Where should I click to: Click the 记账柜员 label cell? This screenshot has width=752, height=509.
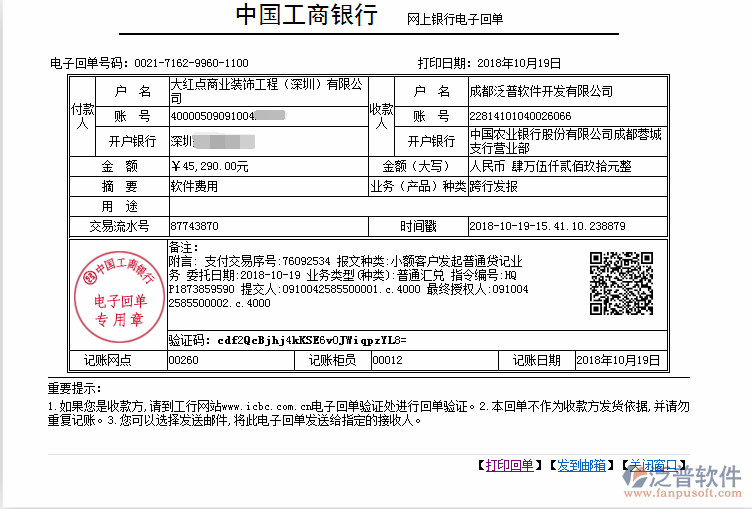pos(332,360)
